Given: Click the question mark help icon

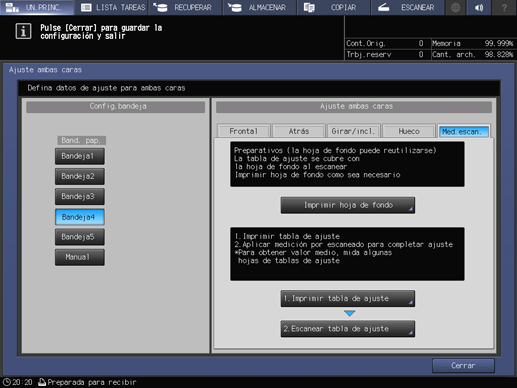Looking at the screenshot, I should click(x=504, y=7).
